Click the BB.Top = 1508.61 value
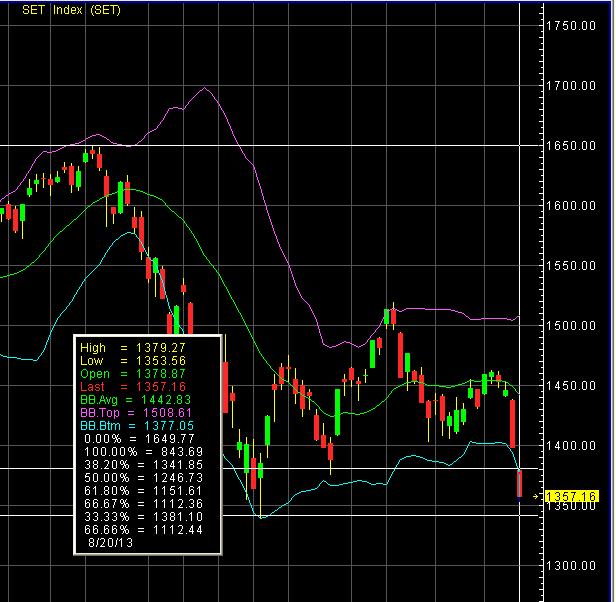The width and height of the screenshot is (616, 602). tap(136, 413)
